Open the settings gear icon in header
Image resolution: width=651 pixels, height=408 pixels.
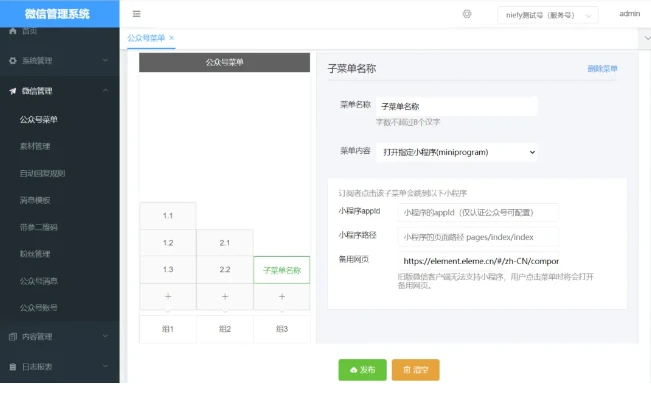[x=467, y=14]
